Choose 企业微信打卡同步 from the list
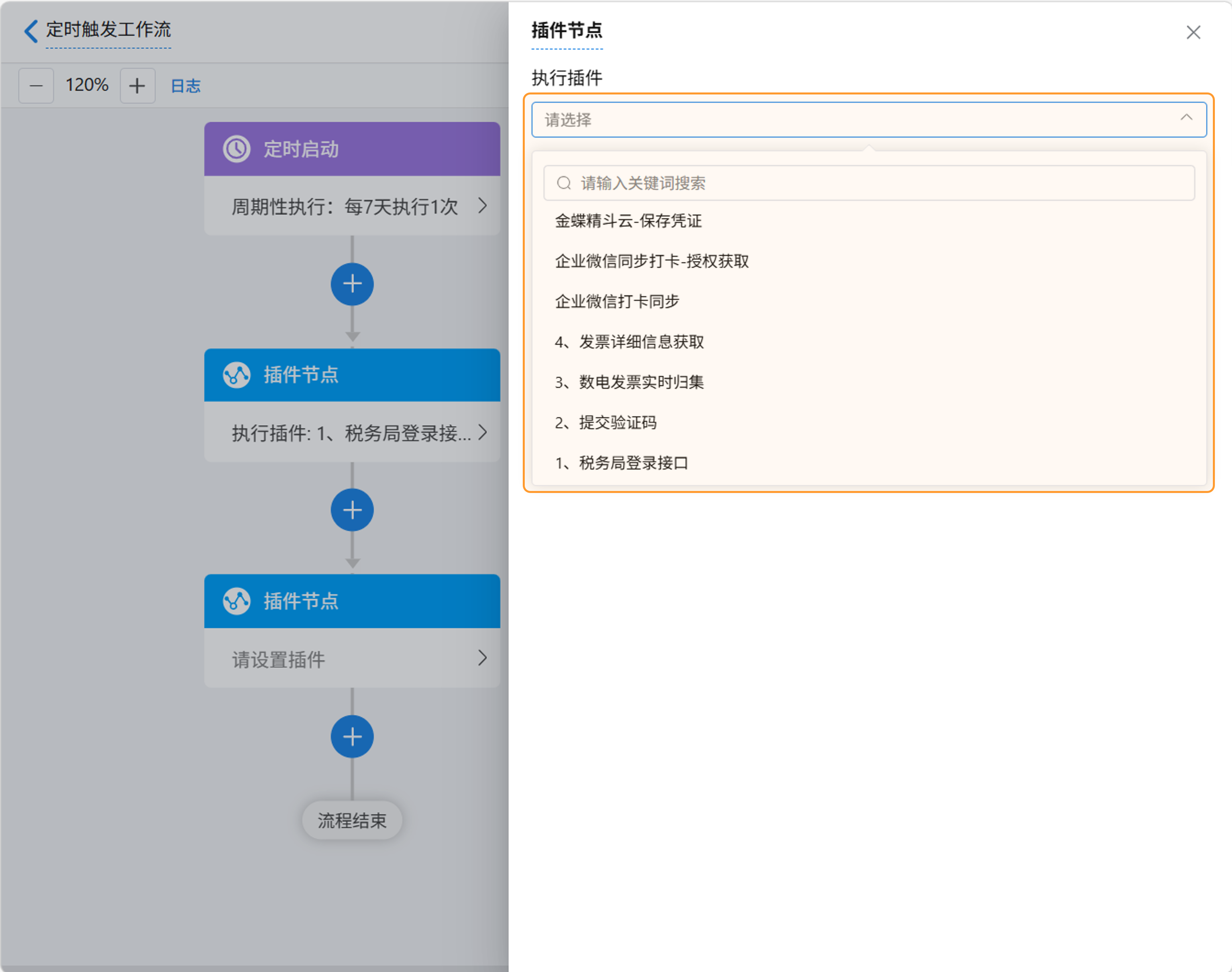The image size is (1232, 972). (617, 302)
